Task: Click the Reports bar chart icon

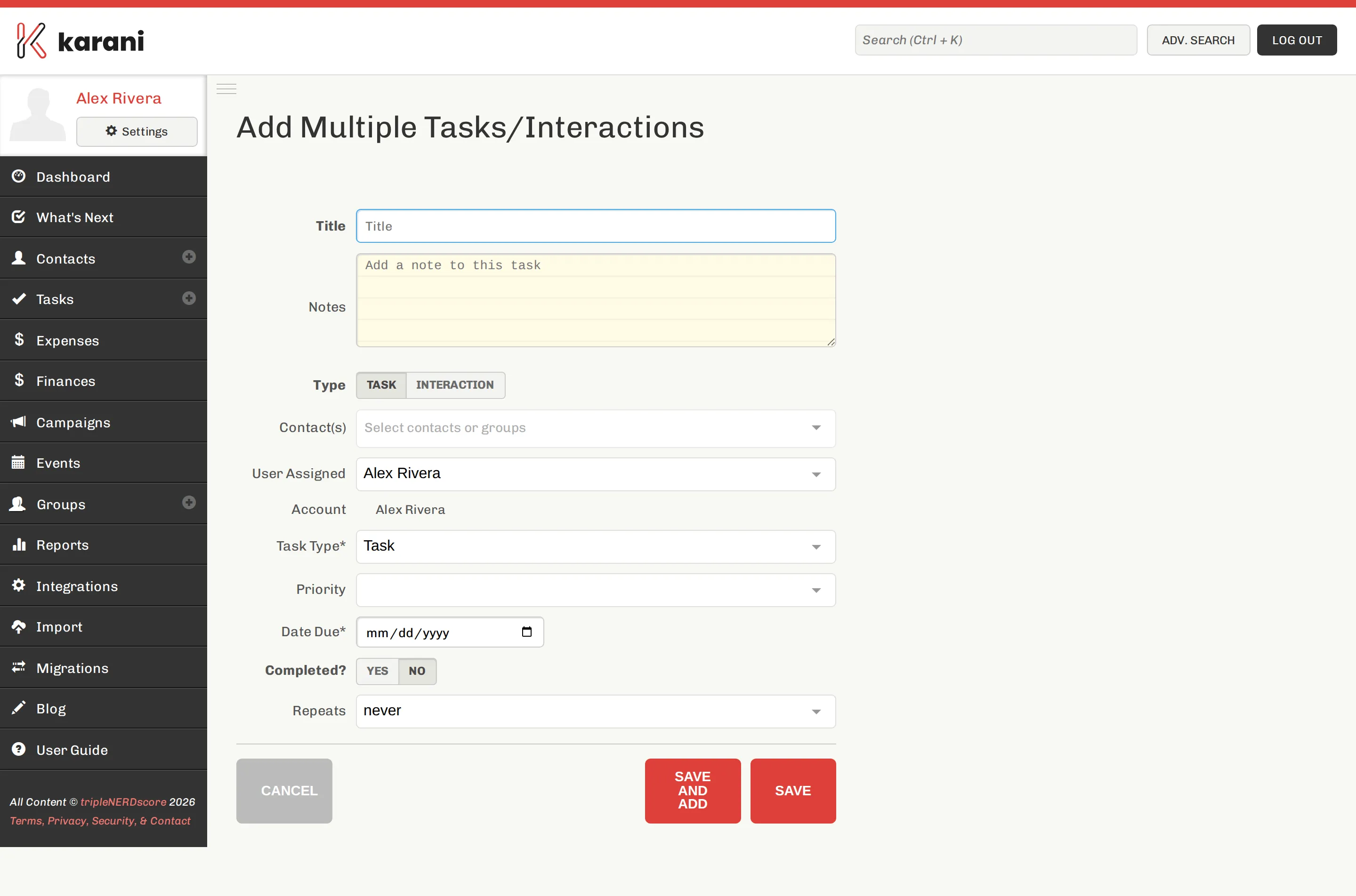Action: pos(19,544)
